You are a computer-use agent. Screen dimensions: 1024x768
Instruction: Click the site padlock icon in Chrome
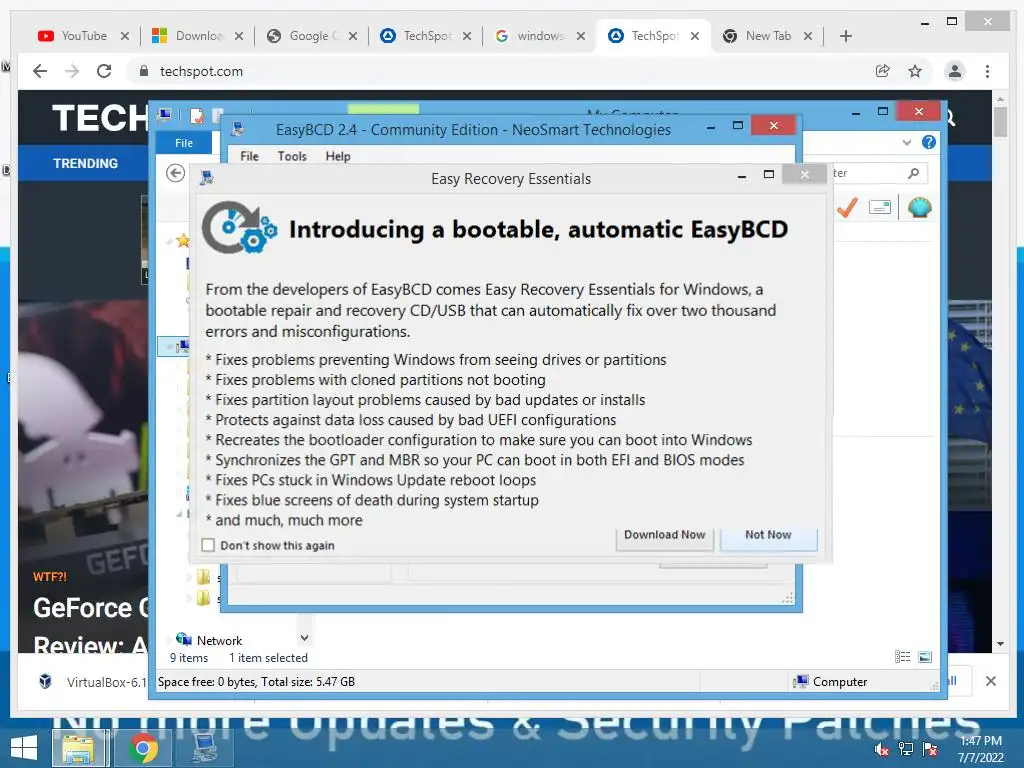(144, 71)
